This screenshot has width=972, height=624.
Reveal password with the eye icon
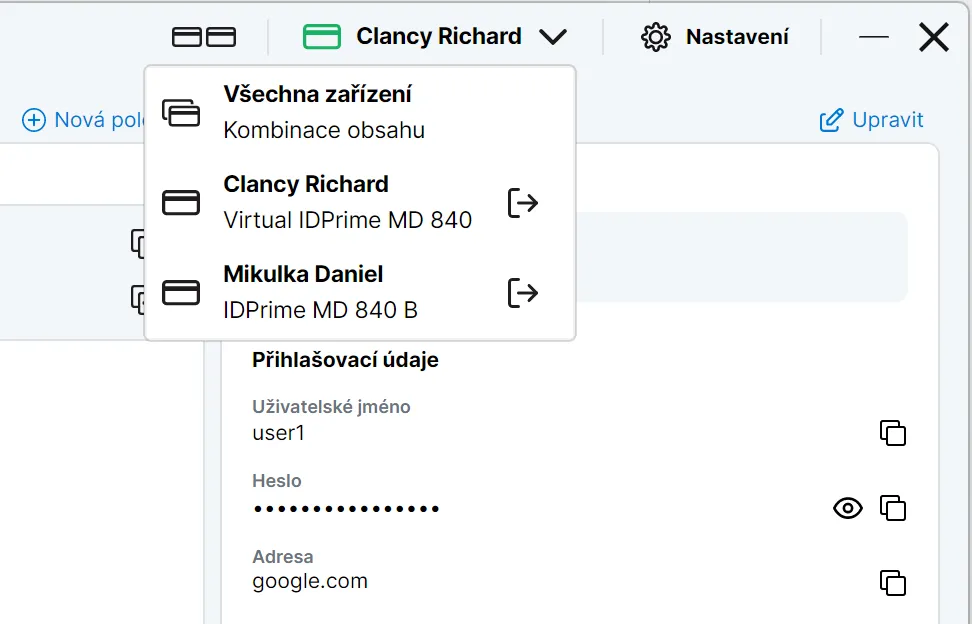847,508
